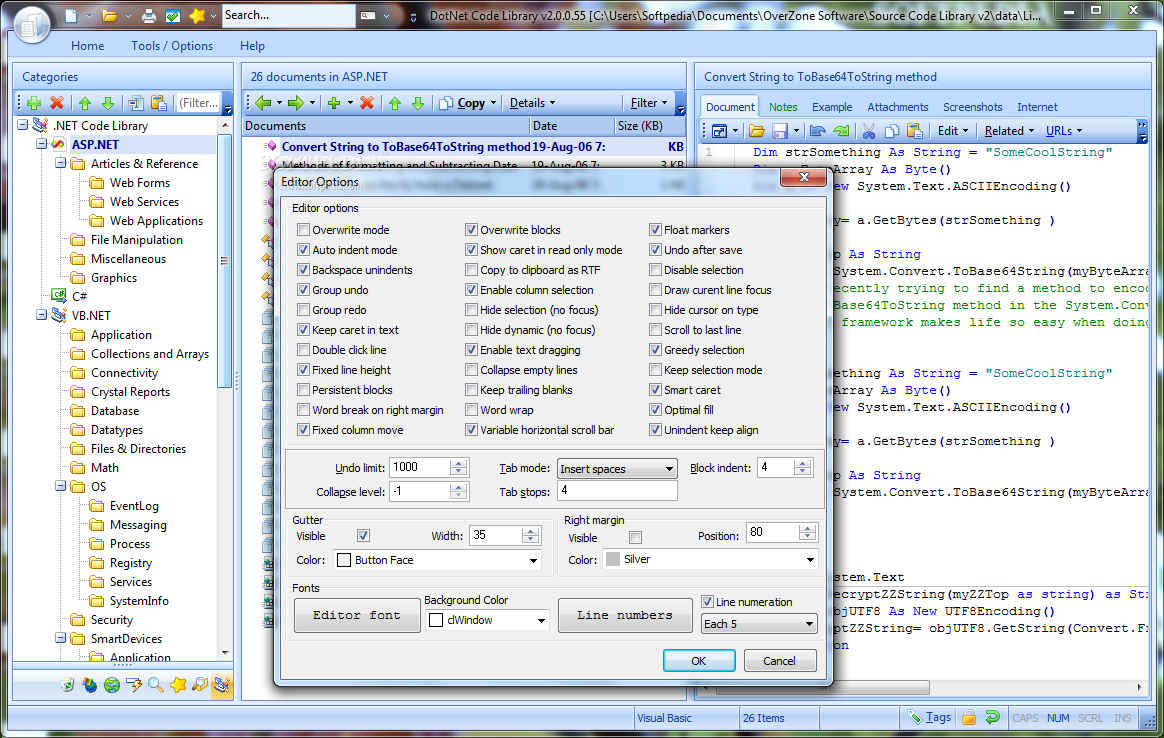
Task: Enable the Overwrite mode checkbox
Action: click(303, 230)
